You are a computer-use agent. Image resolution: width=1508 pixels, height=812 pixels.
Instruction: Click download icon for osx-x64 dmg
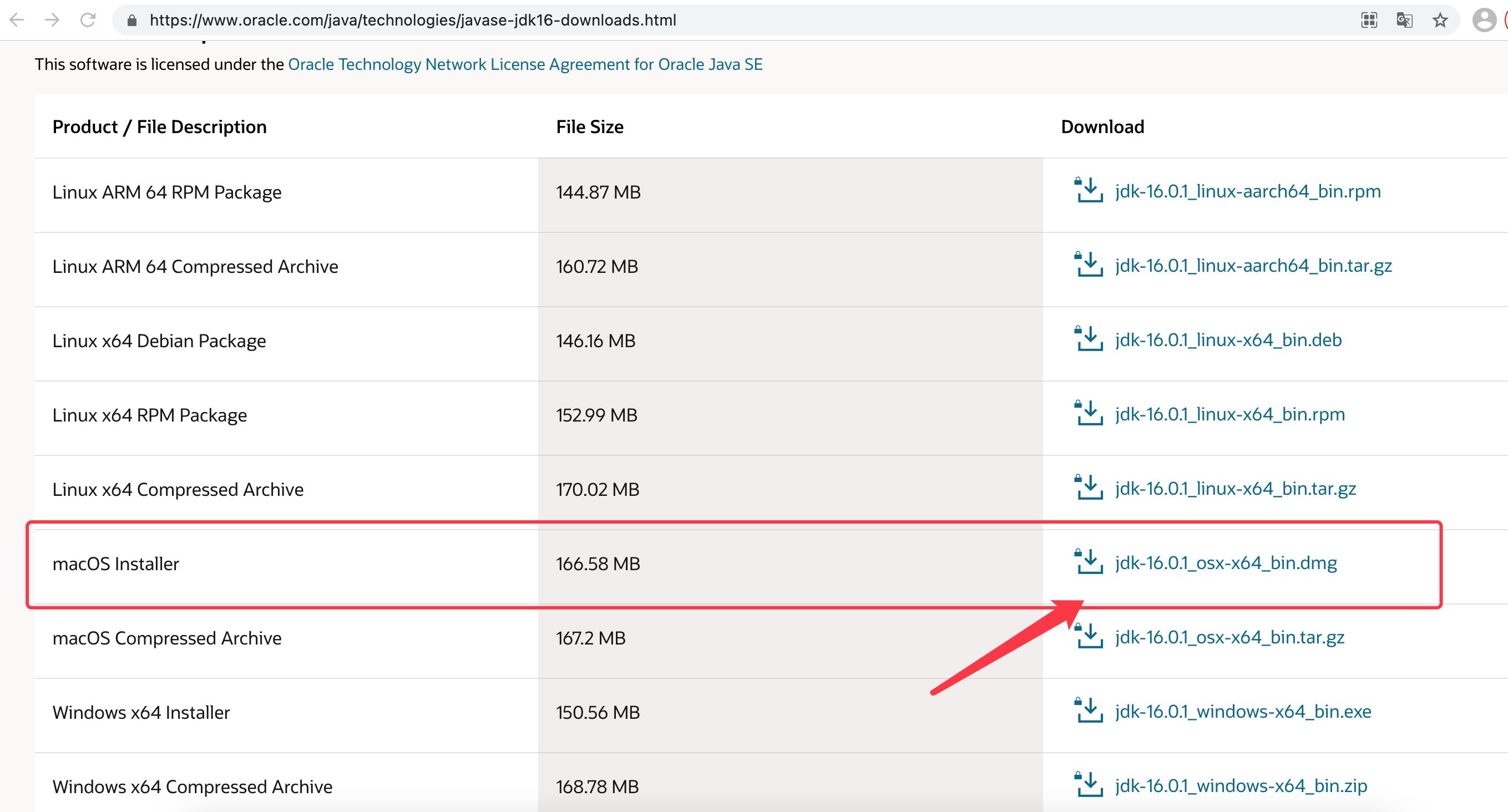point(1088,562)
